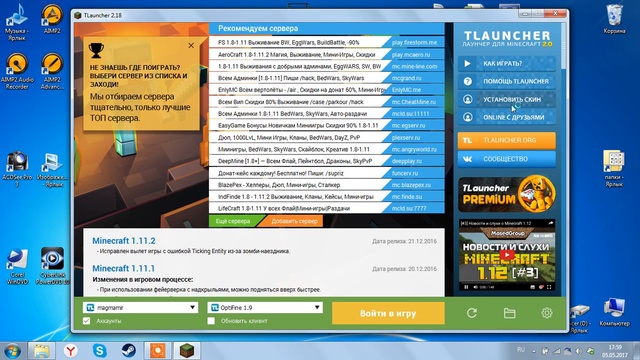Select the CyberLink PowerDVD desktop icon
The width and height of the screenshot is (640, 360).
(x=52, y=266)
